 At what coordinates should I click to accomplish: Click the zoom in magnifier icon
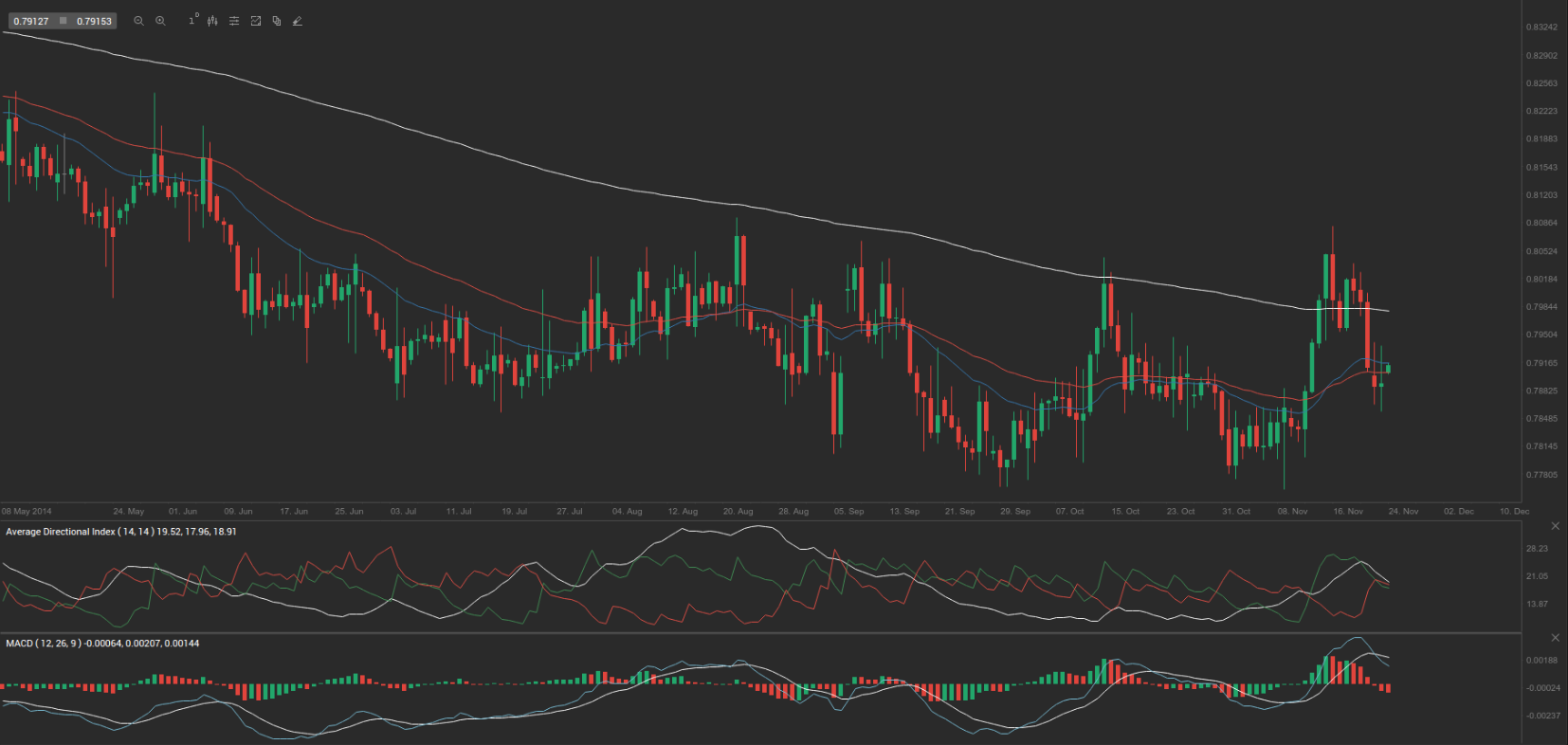point(160,21)
